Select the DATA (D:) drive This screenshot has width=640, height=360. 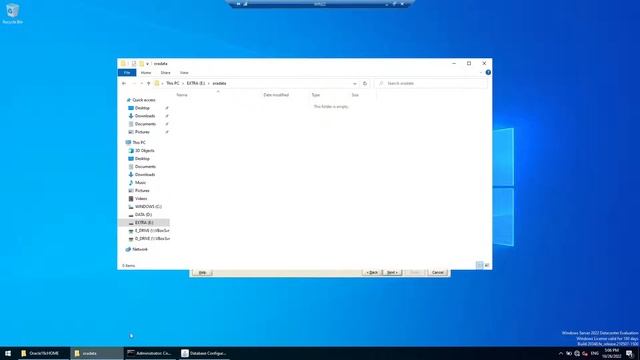143,215
